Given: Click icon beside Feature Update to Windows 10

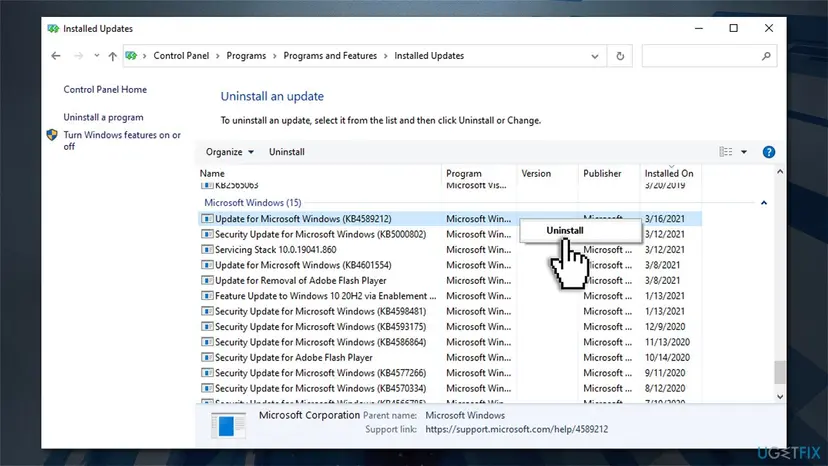Looking at the screenshot, I should coord(207,296).
